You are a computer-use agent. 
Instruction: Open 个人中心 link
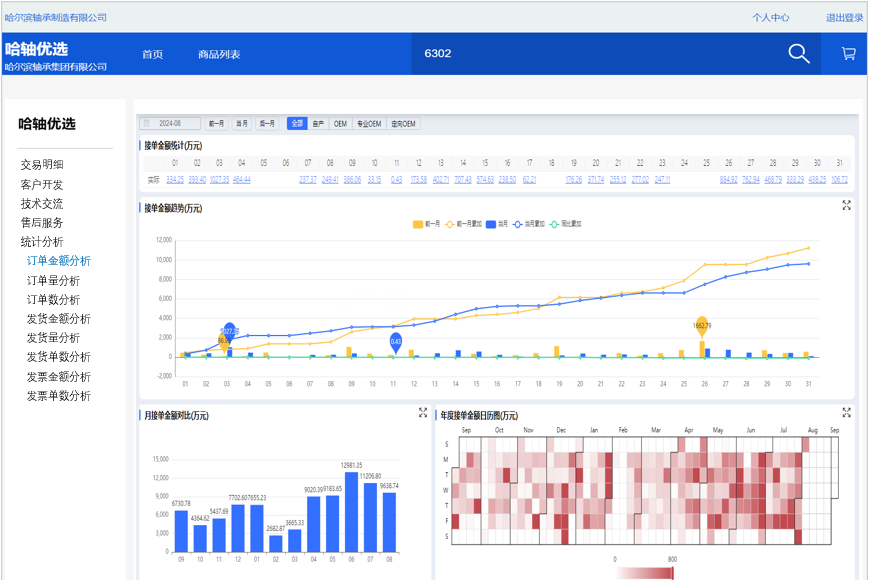(x=770, y=18)
